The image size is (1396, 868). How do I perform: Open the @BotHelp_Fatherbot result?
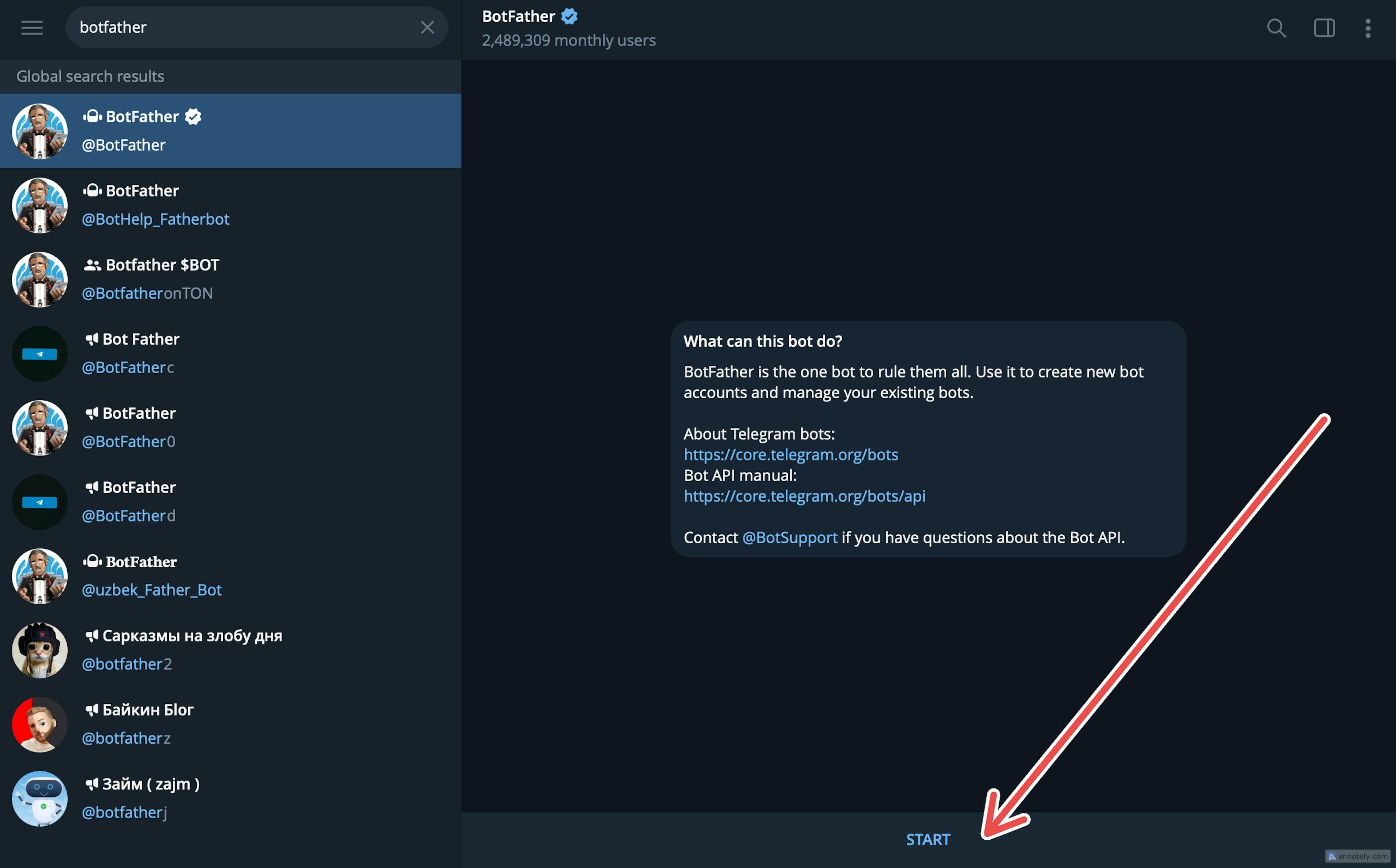(231, 205)
